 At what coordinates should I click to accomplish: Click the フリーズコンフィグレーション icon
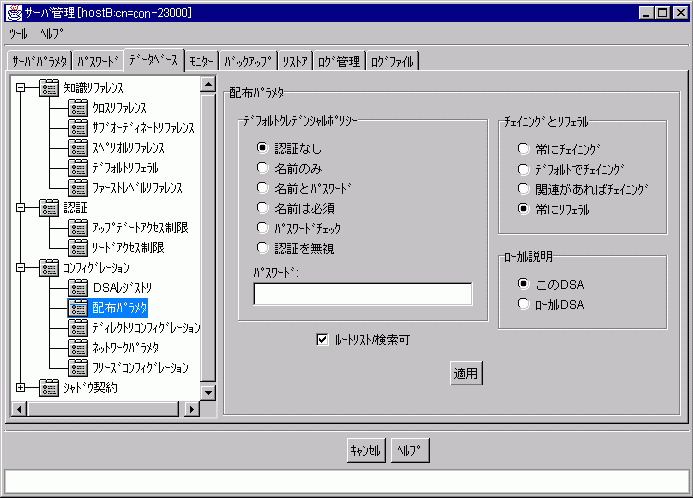click(x=78, y=368)
